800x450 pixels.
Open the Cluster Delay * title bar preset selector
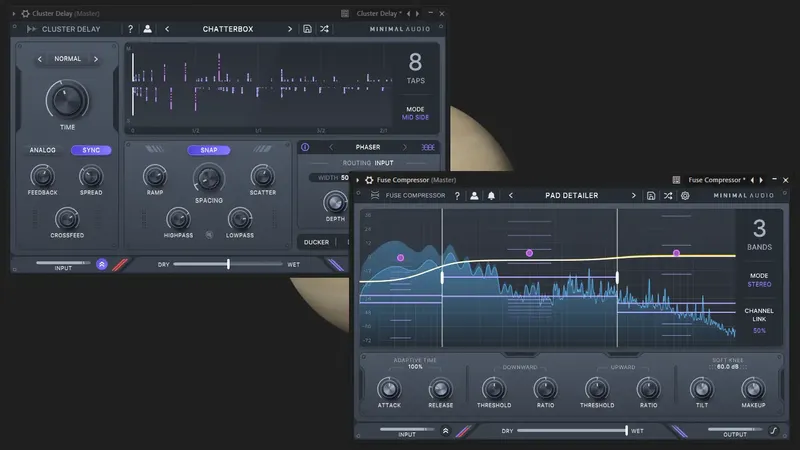click(379, 13)
